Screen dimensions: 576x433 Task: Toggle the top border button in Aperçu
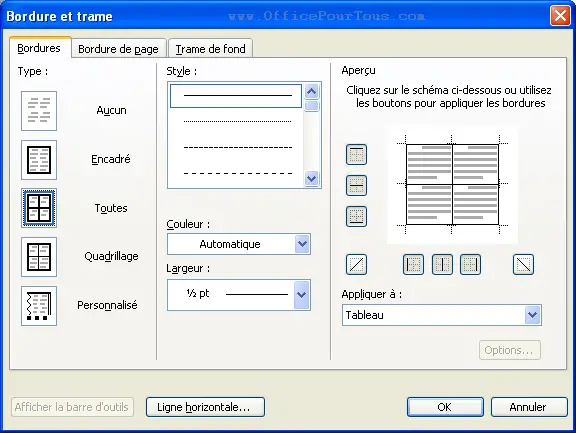[x=356, y=154]
